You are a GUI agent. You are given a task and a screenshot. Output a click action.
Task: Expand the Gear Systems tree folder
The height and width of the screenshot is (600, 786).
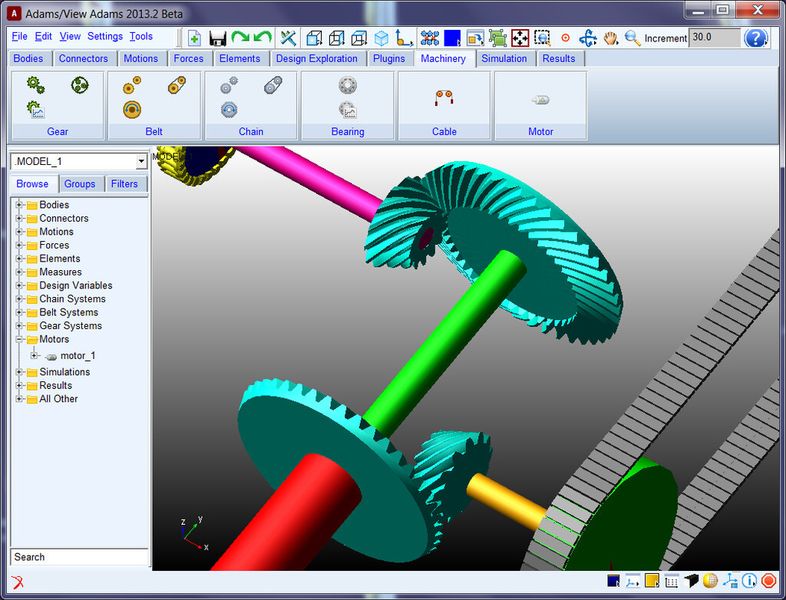click(x=18, y=326)
